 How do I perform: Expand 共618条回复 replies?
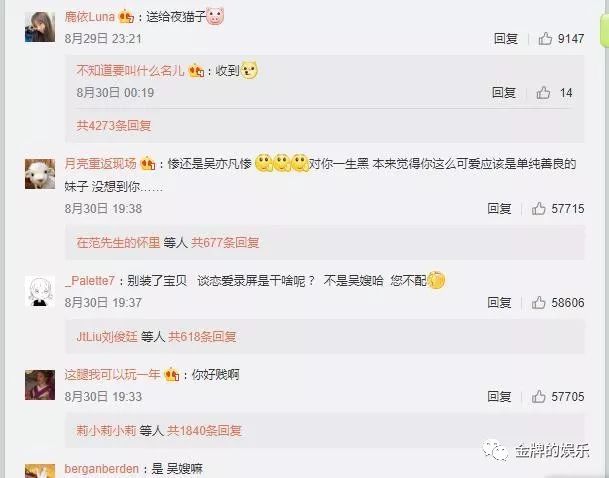tap(202, 337)
